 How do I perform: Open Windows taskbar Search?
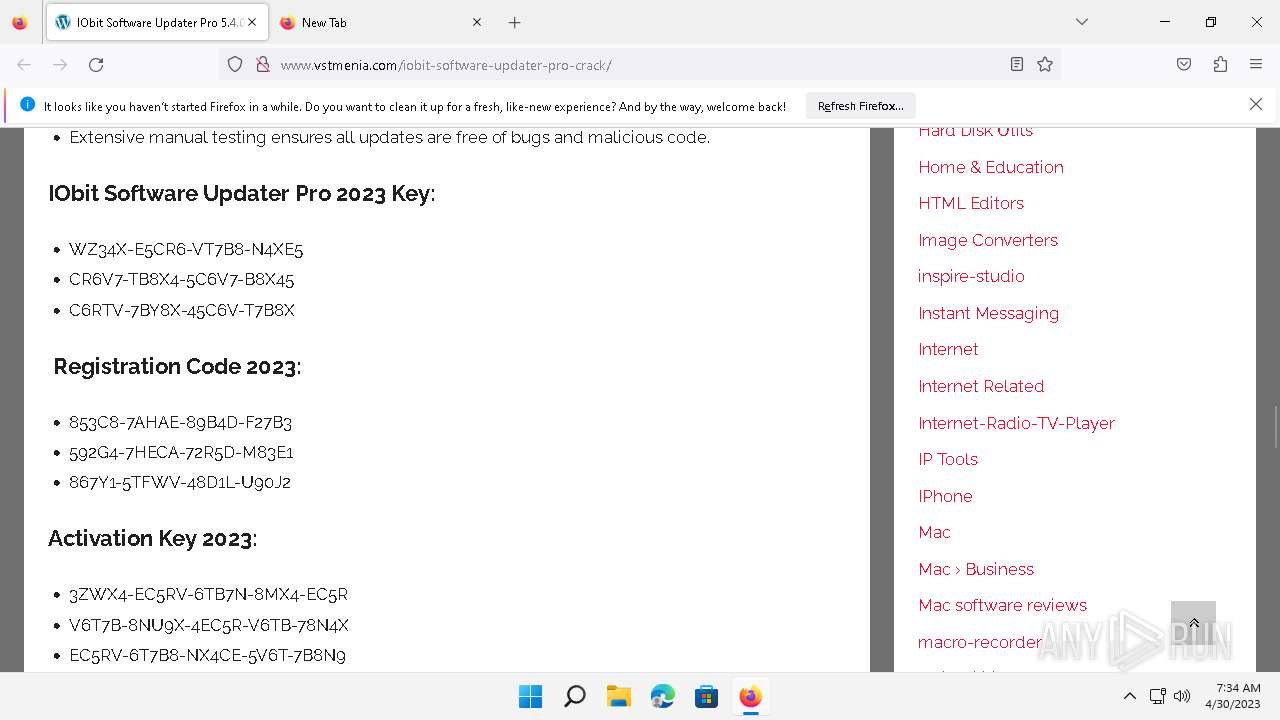(x=574, y=696)
